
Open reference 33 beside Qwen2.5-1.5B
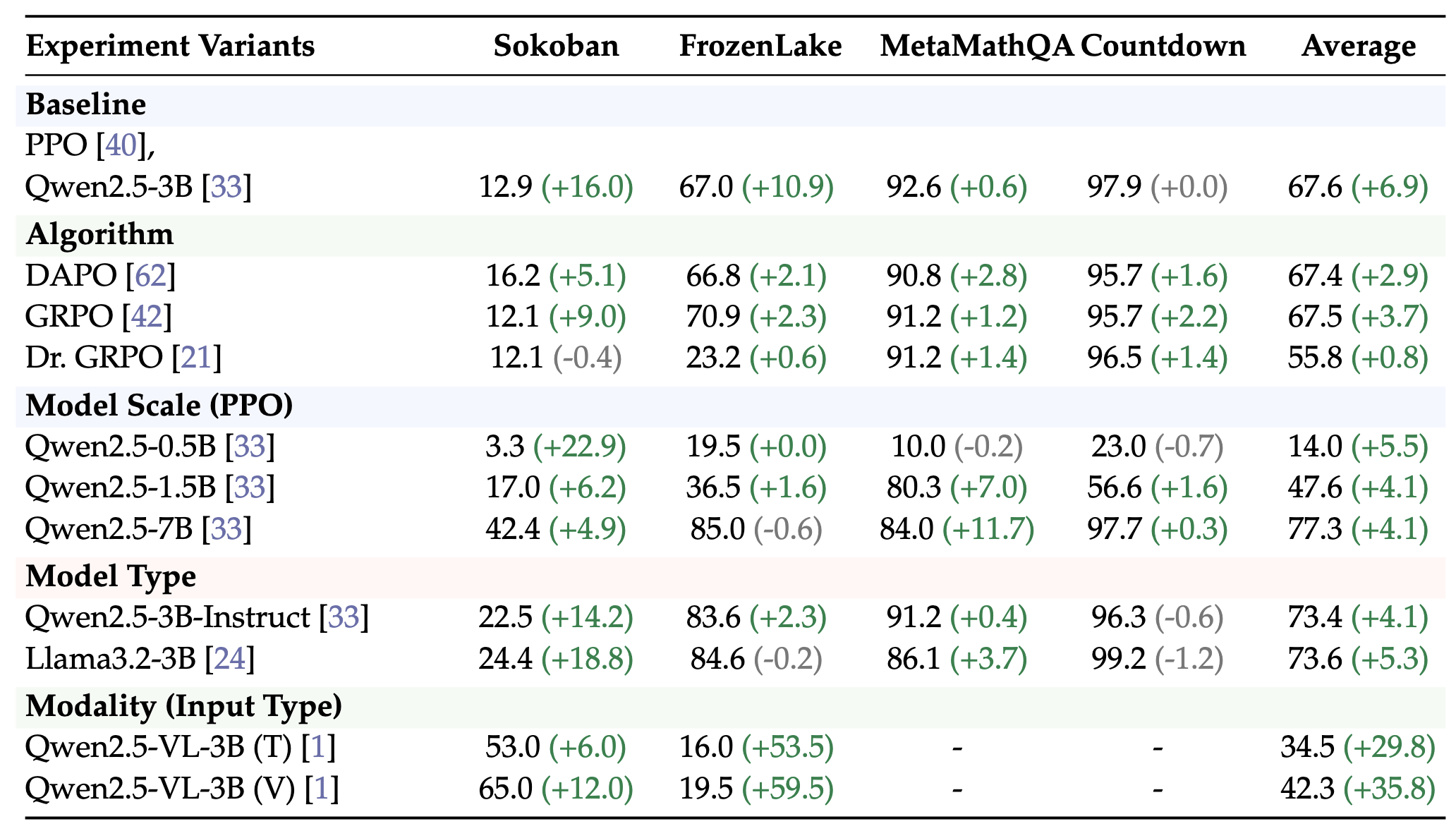tap(250, 487)
